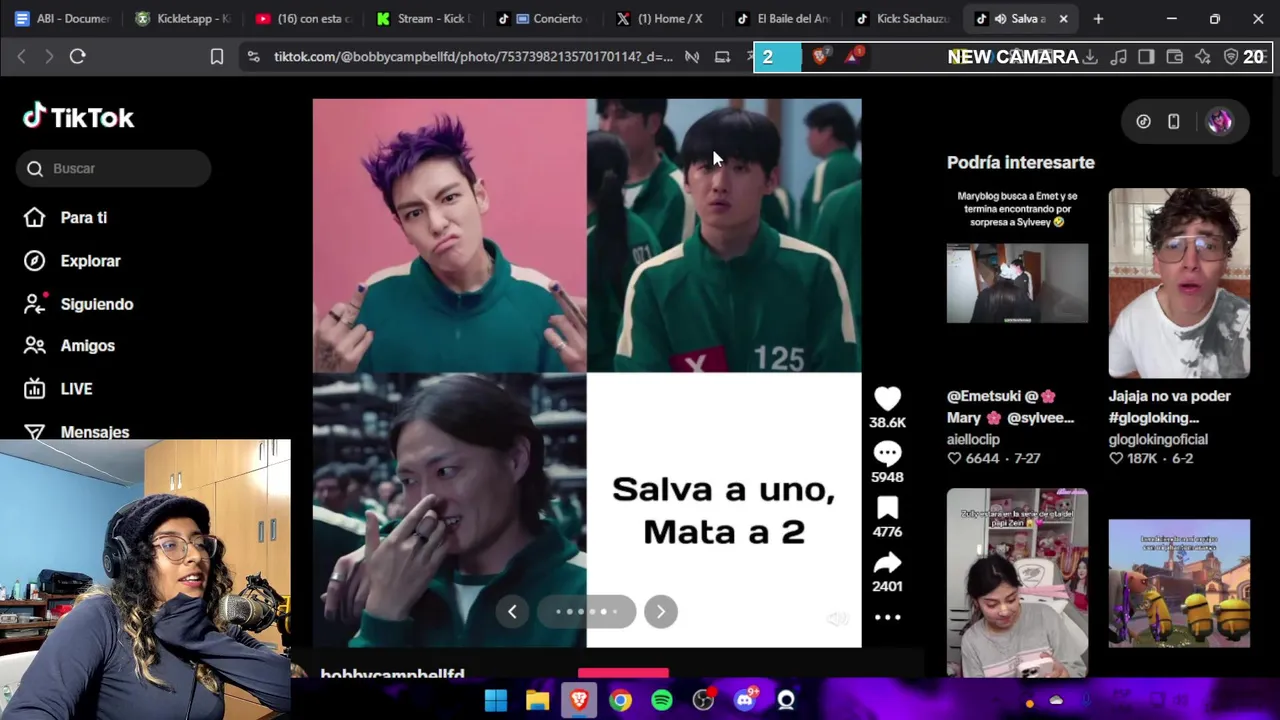The height and width of the screenshot is (720, 1280).
Task: Close the active Salva a tab
Action: (1063, 18)
